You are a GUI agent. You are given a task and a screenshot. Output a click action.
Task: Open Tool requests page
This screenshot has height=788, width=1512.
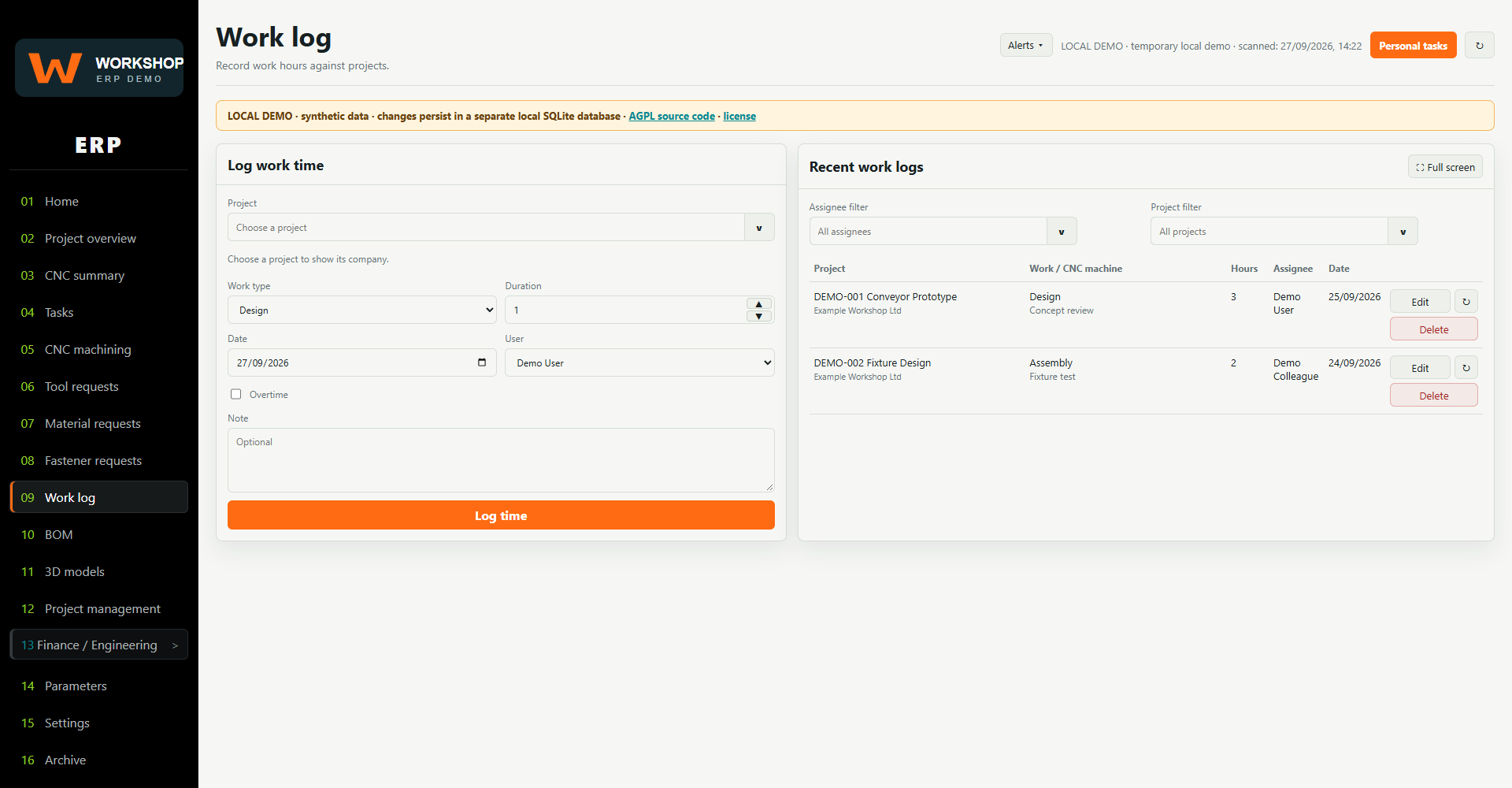pos(99,386)
